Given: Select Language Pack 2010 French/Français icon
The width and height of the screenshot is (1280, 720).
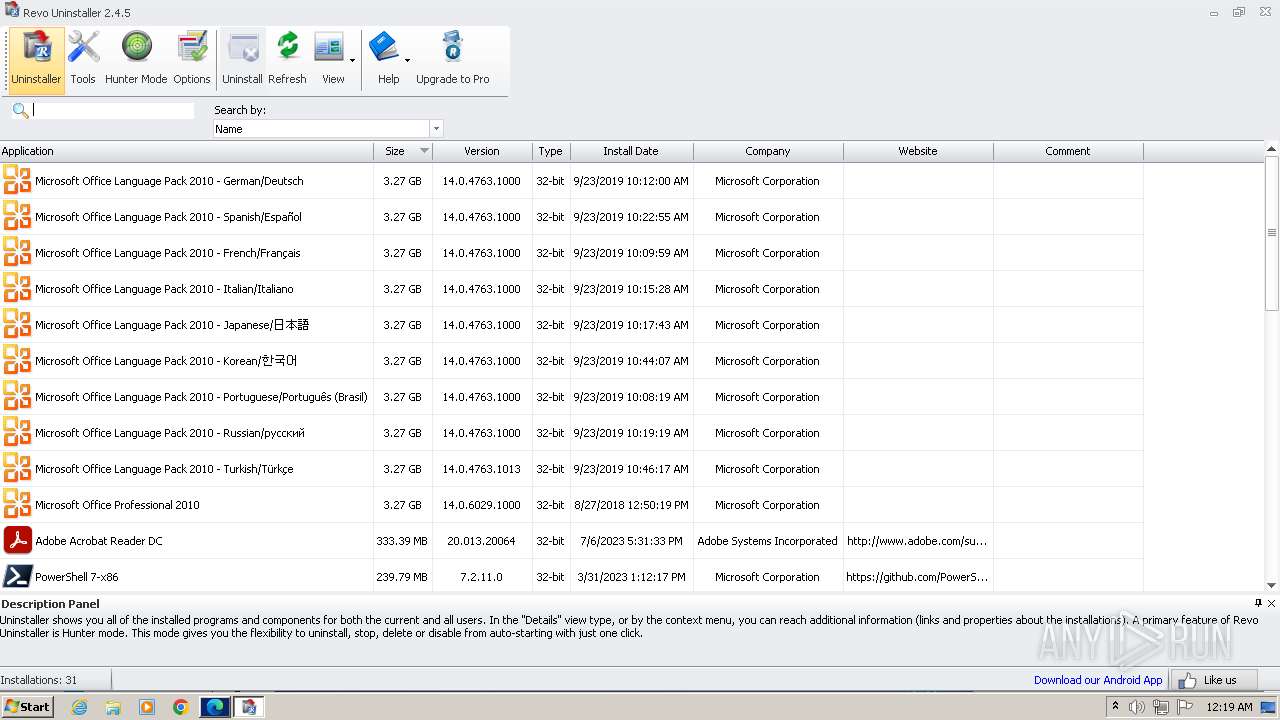Looking at the screenshot, I should (x=17, y=252).
